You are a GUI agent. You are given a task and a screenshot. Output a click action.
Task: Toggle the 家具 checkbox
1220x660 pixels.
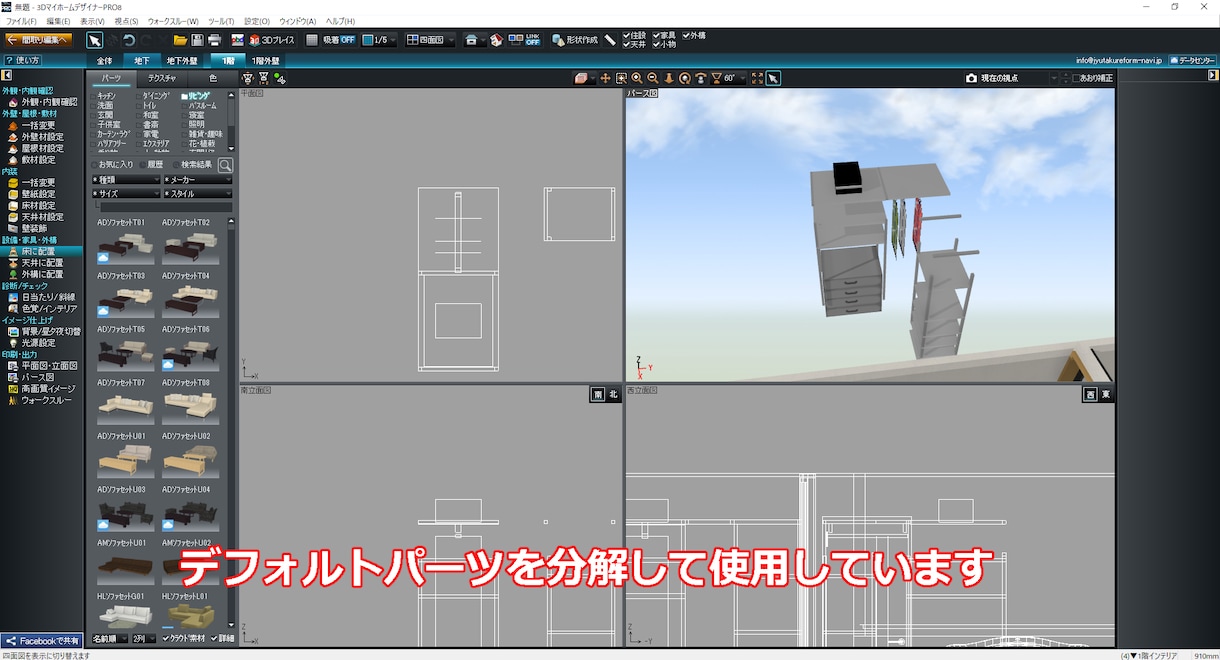(x=664, y=35)
